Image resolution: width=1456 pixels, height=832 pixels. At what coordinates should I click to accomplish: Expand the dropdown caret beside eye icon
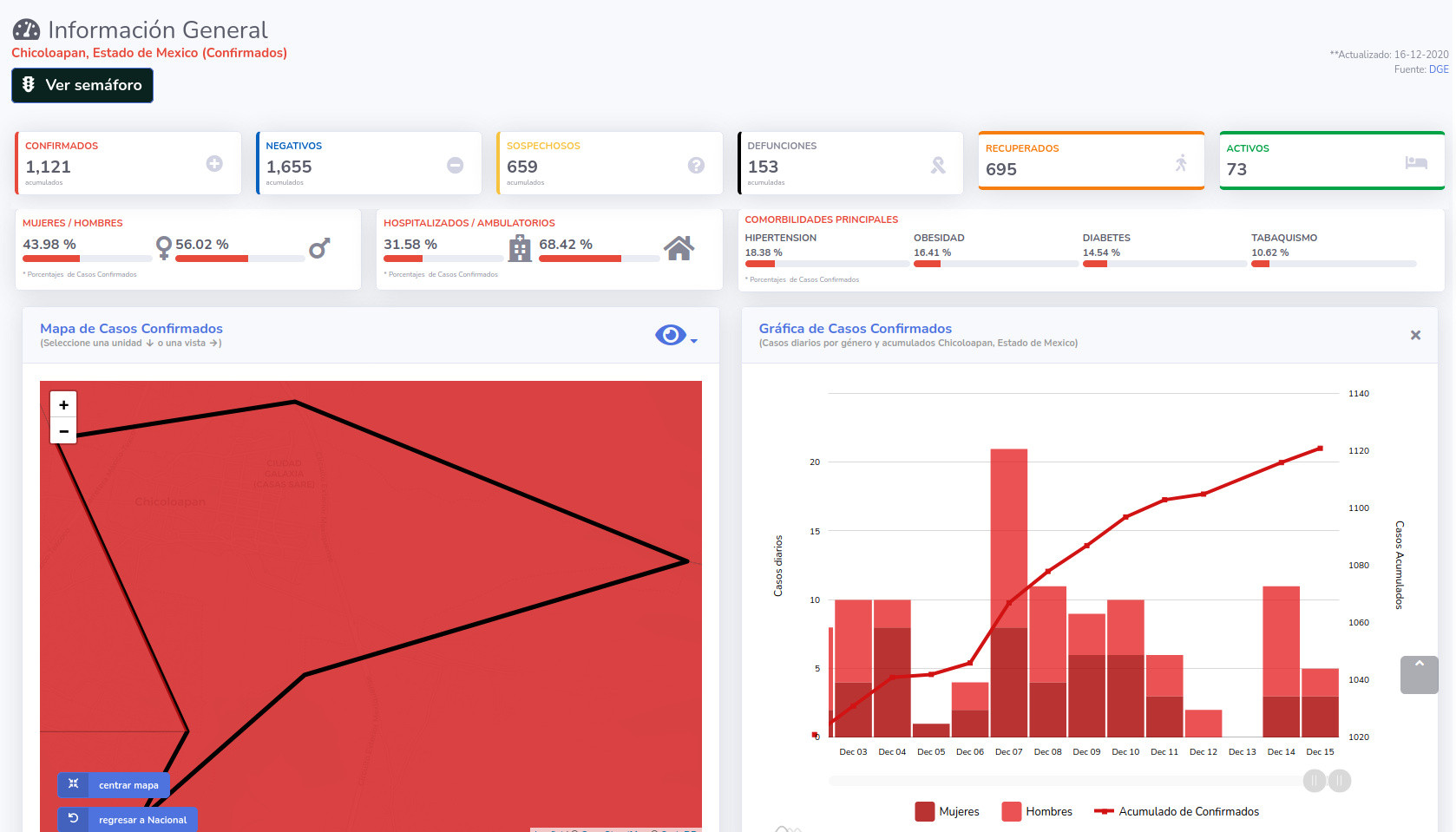point(693,341)
